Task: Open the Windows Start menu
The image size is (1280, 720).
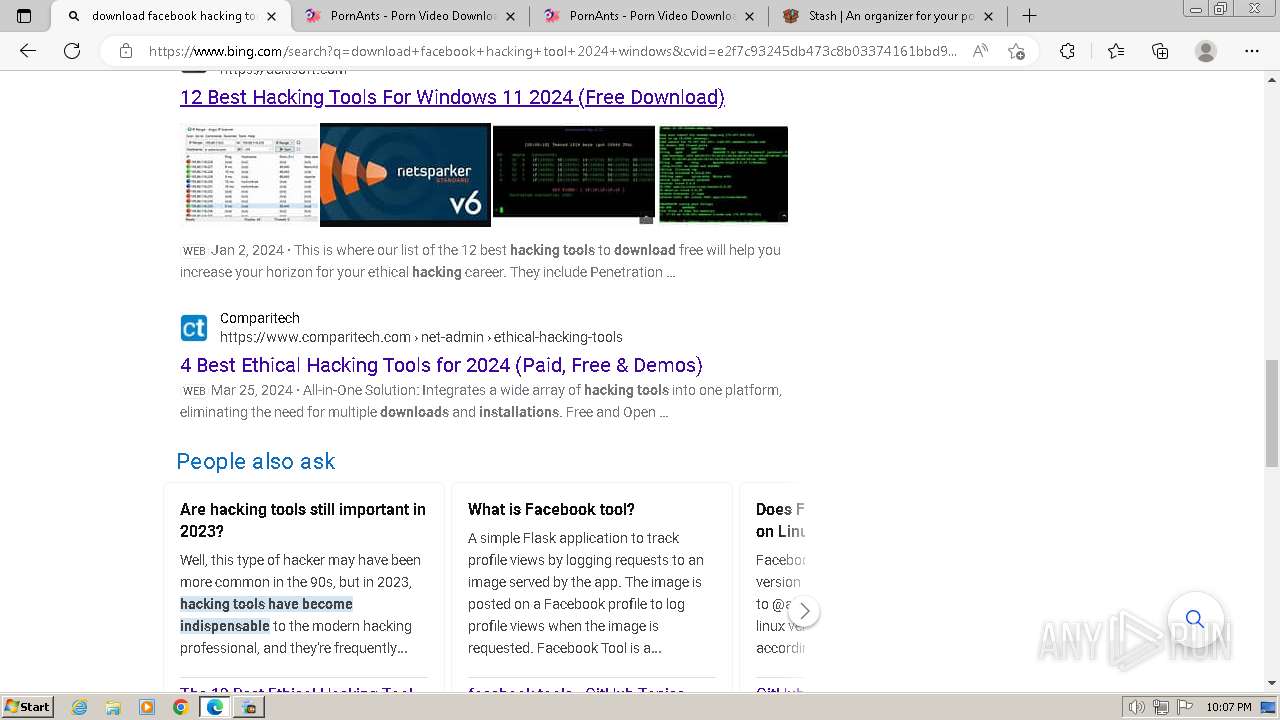Action: tap(27, 707)
